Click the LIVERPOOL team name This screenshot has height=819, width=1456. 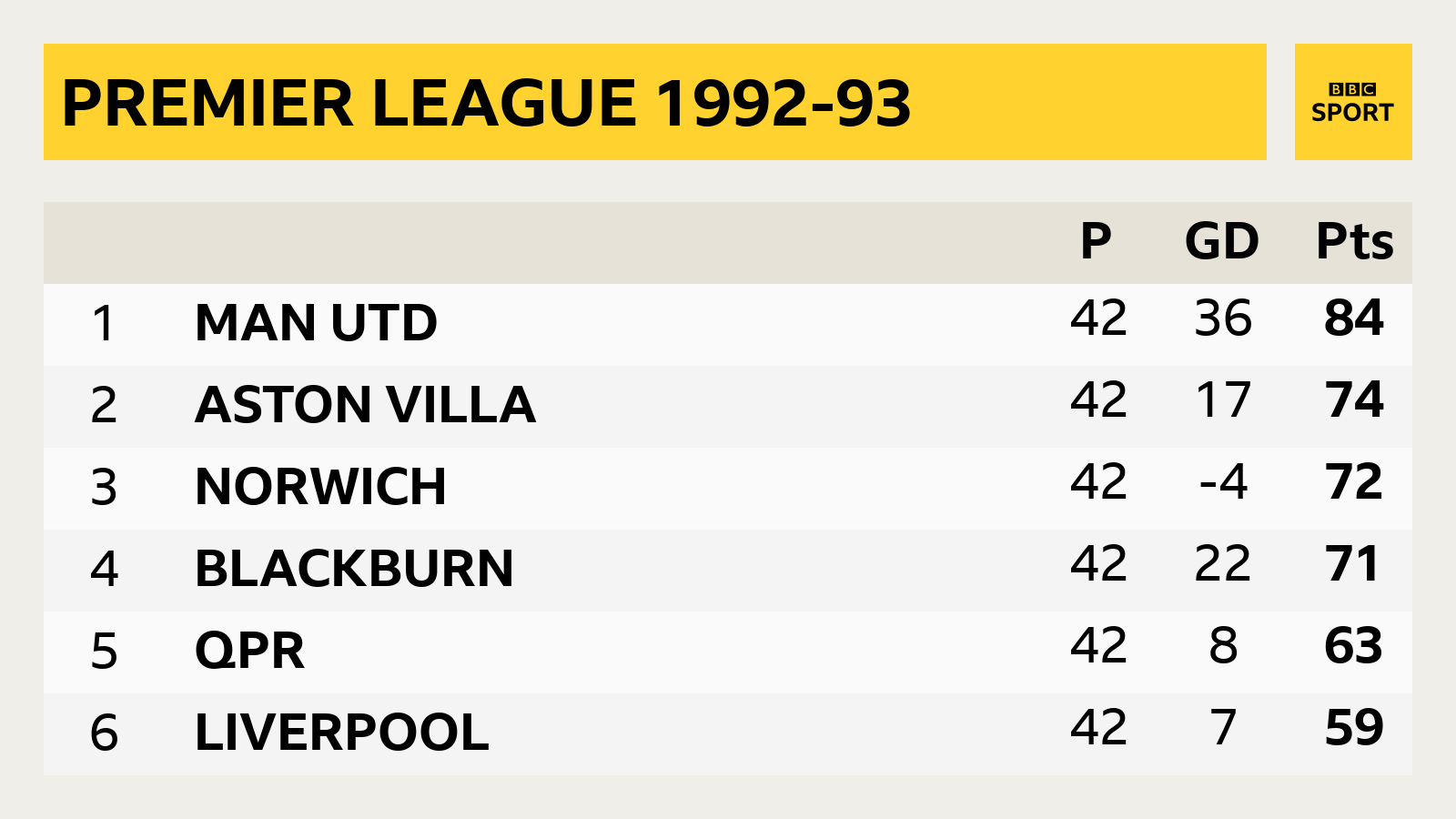click(342, 733)
